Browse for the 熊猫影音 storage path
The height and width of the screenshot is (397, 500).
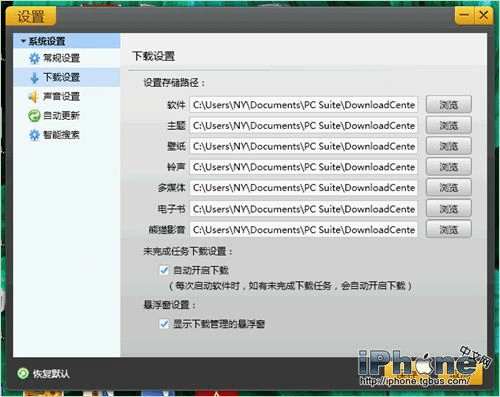tap(449, 230)
